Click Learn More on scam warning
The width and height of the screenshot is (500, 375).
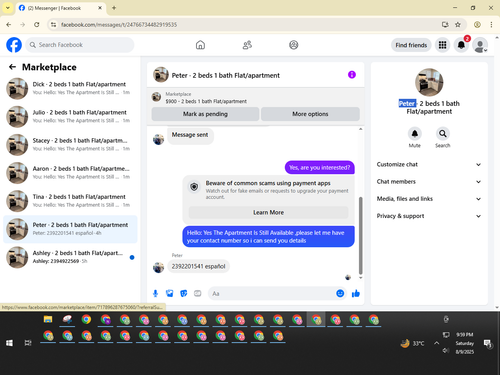(268, 212)
